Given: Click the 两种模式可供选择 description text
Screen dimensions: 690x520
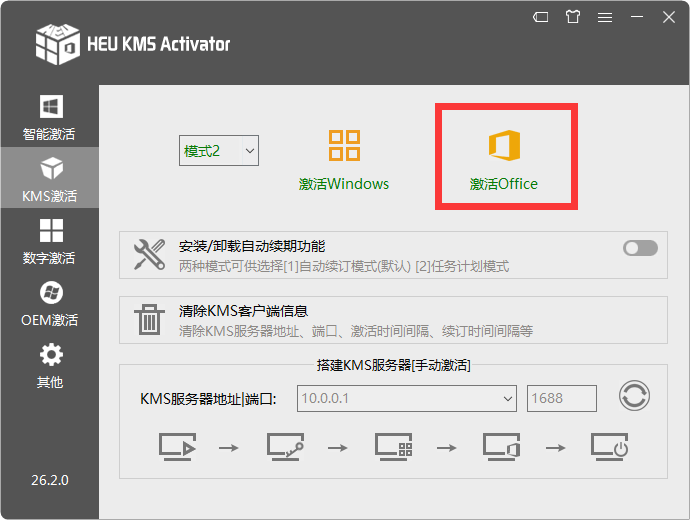Looking at the screenshot, I should (344, 266).
